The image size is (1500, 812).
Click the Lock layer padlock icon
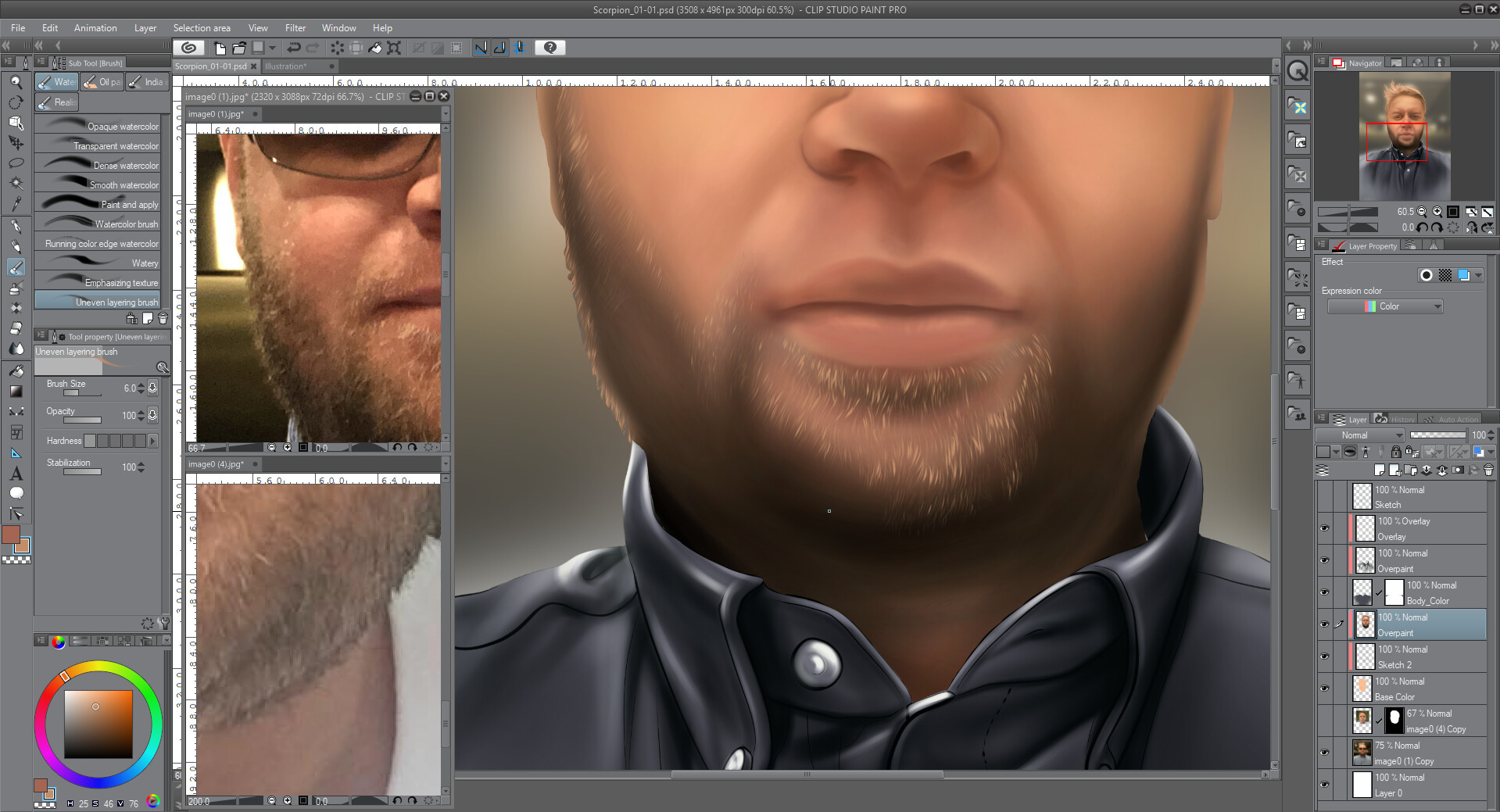pyautogui.click(x=1396, y=452)
